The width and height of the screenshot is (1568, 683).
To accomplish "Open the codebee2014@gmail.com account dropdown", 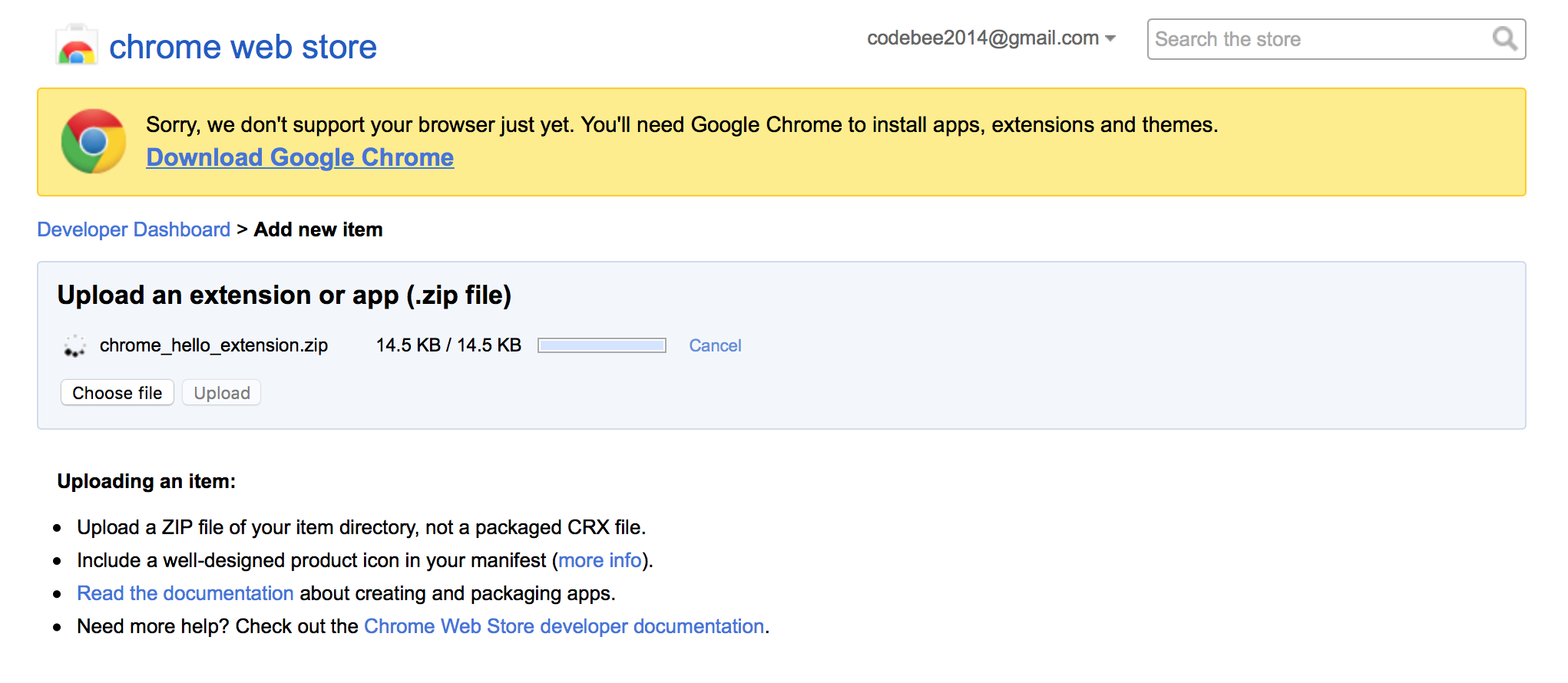I will pyautogui.click(x=991, y=38).
